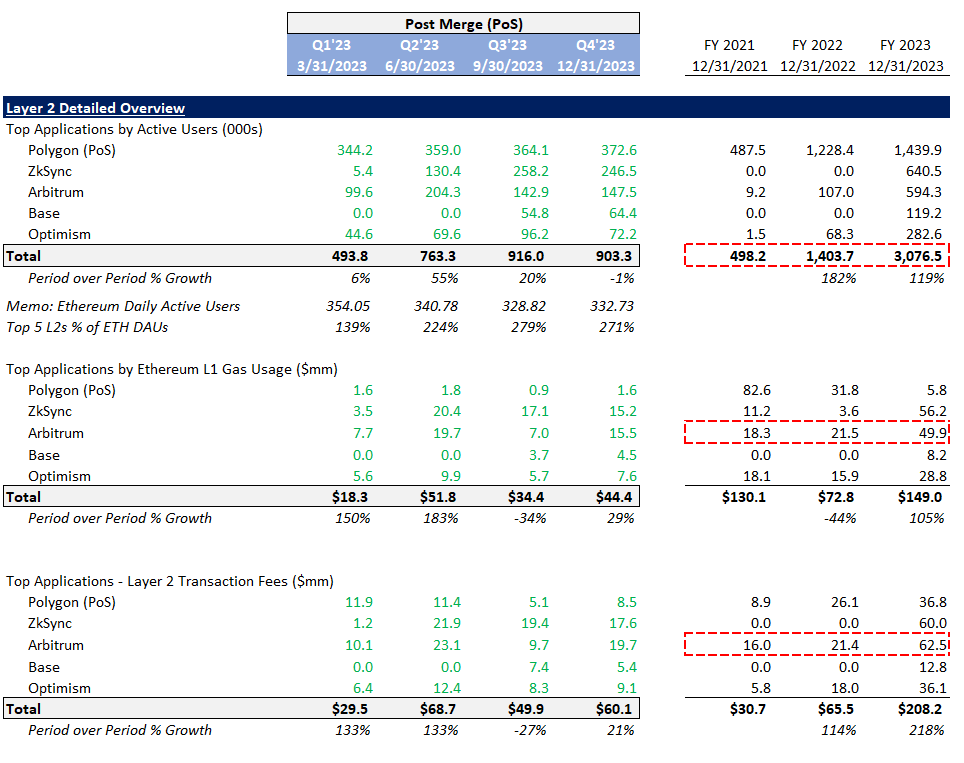This screenshot has height=763, width=964.
Task: Select the Polygon fees Q1'23 value 11.9
Action: (359, 603)
